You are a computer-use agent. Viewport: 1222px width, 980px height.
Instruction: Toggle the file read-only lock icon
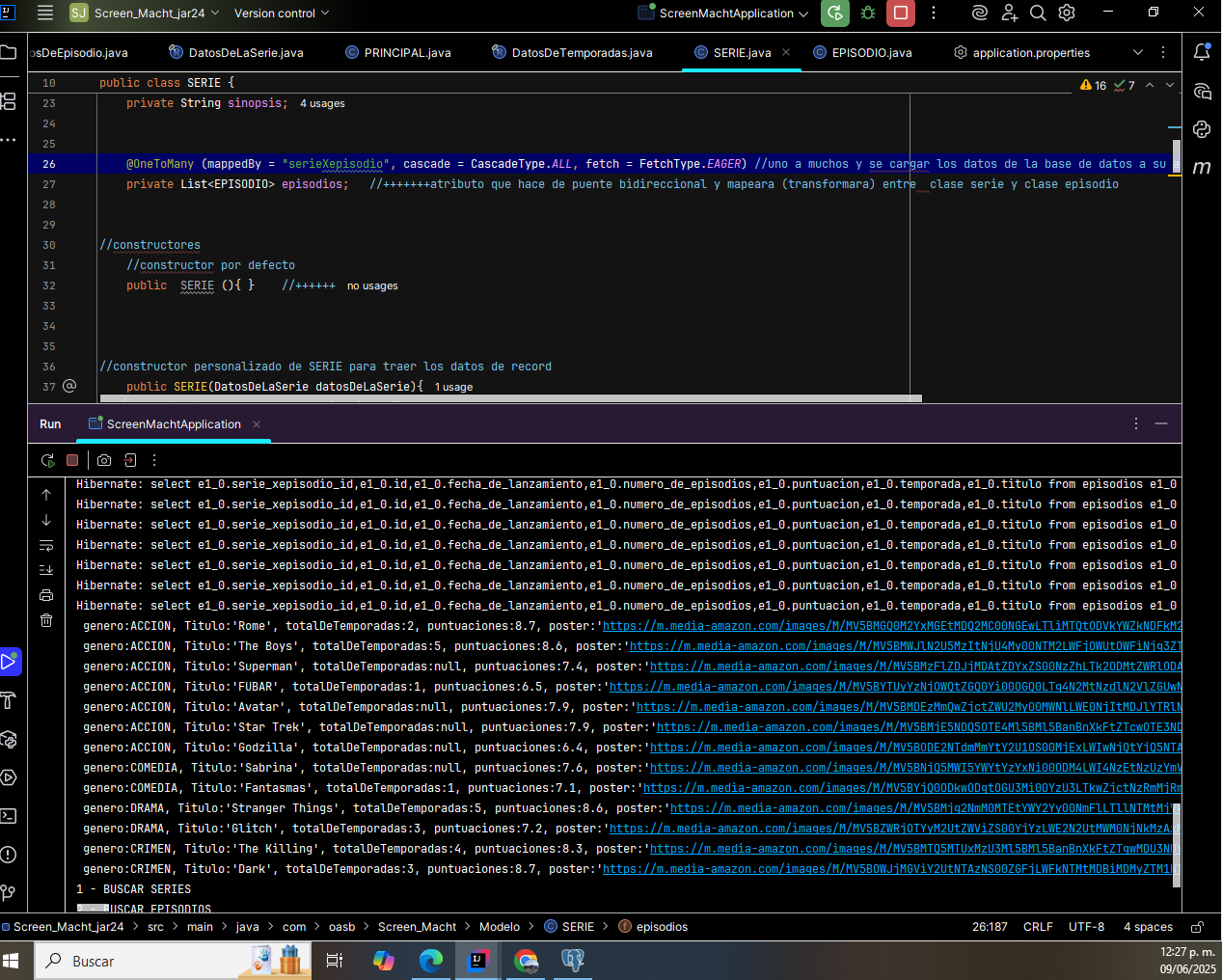point(1197,926)
